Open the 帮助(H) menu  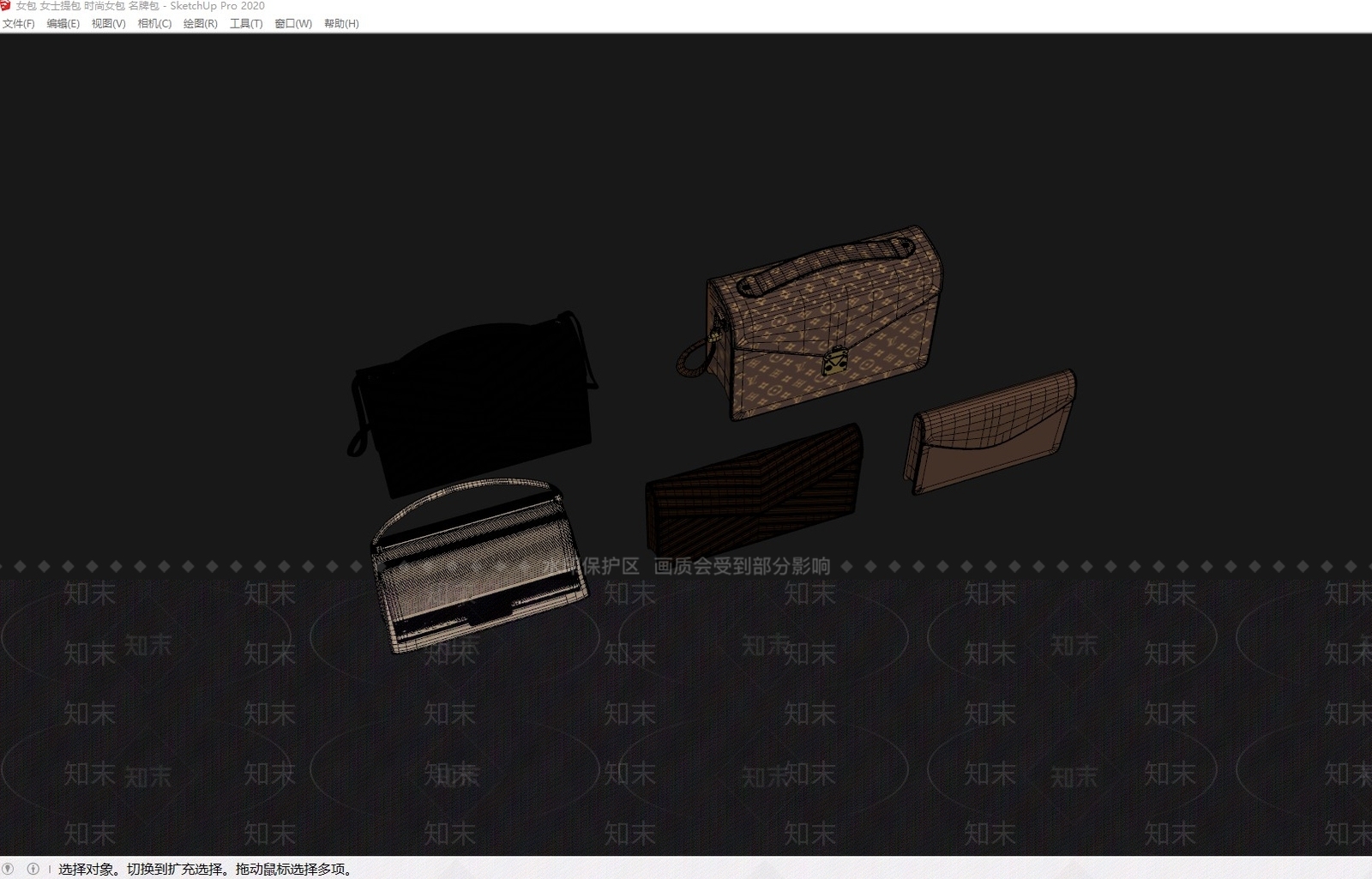pyautogui.click(x=341, y=24)
